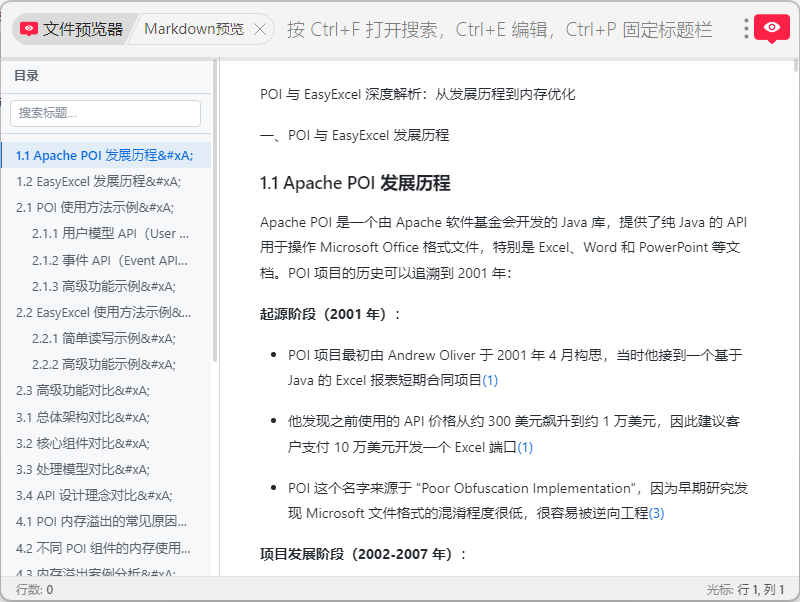Screen dimensions: 800x602
Task: Open outline item 2.2.1 简单读写示例
Action: point(106,338)
